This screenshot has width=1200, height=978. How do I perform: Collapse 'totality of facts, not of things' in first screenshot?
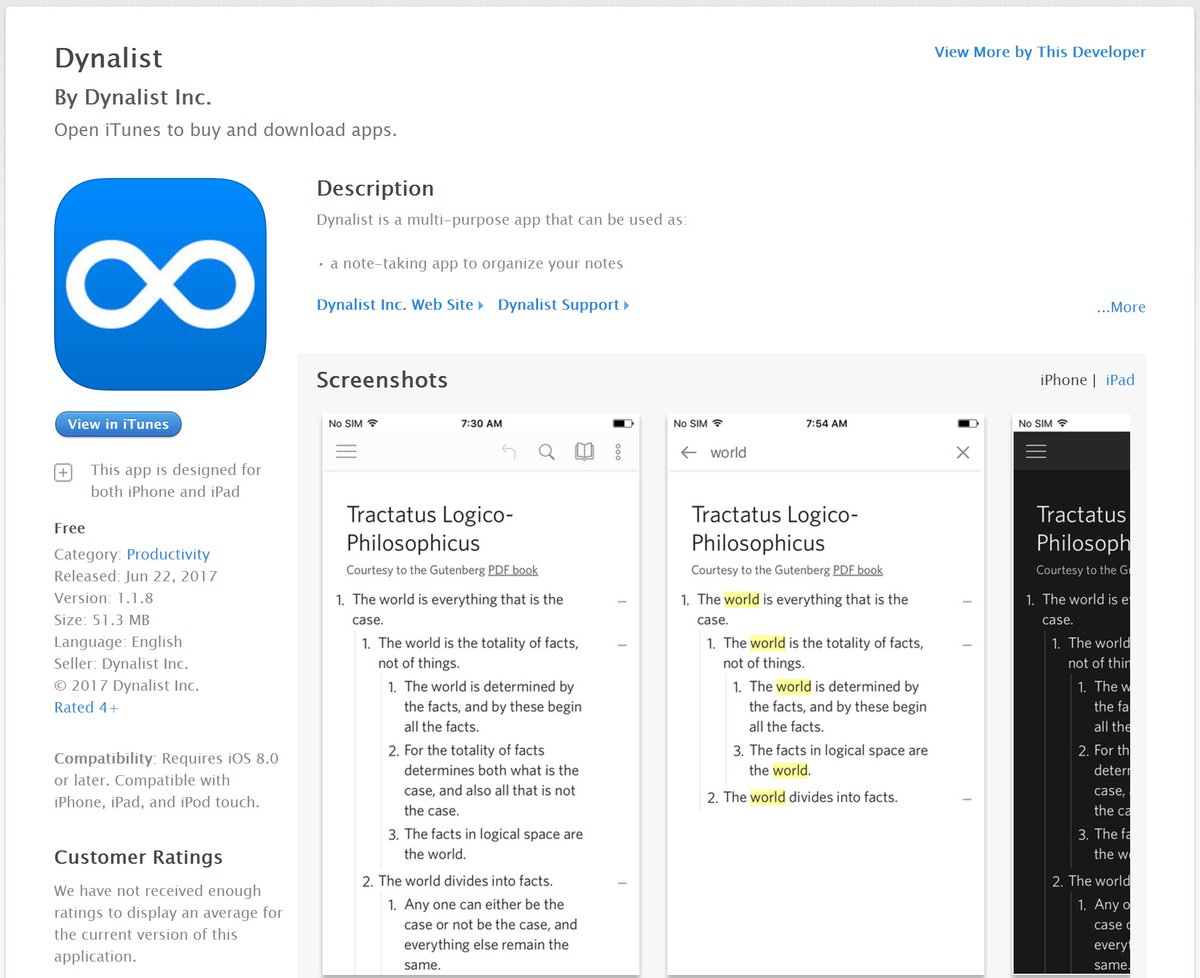(622, 645)
